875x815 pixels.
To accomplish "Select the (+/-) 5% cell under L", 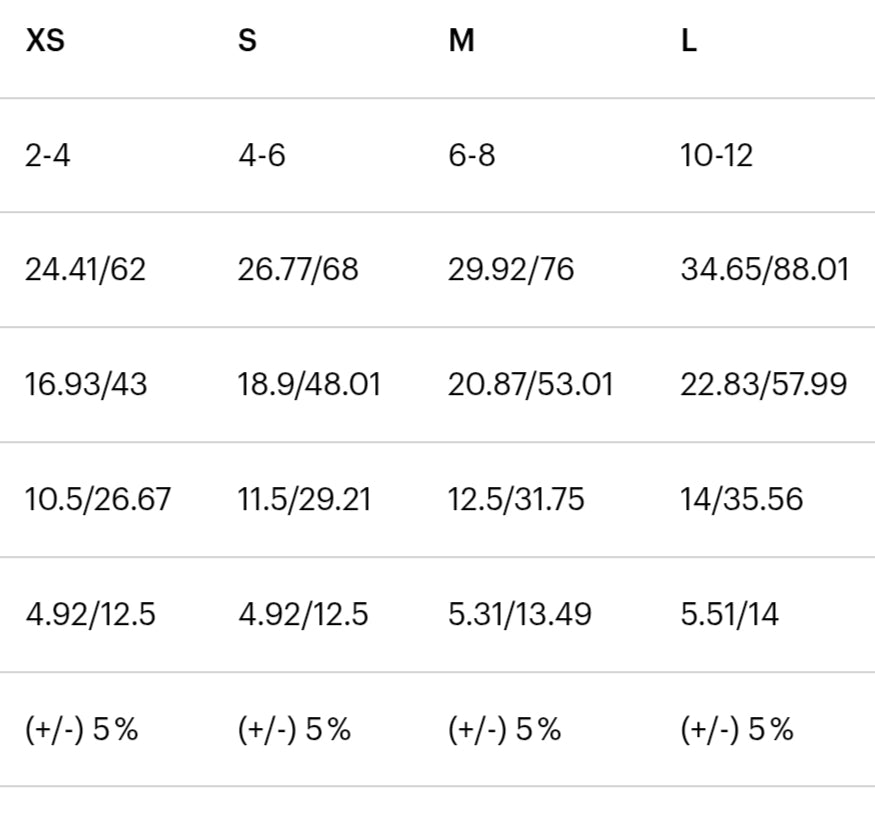I will click(x=737, y=729).
